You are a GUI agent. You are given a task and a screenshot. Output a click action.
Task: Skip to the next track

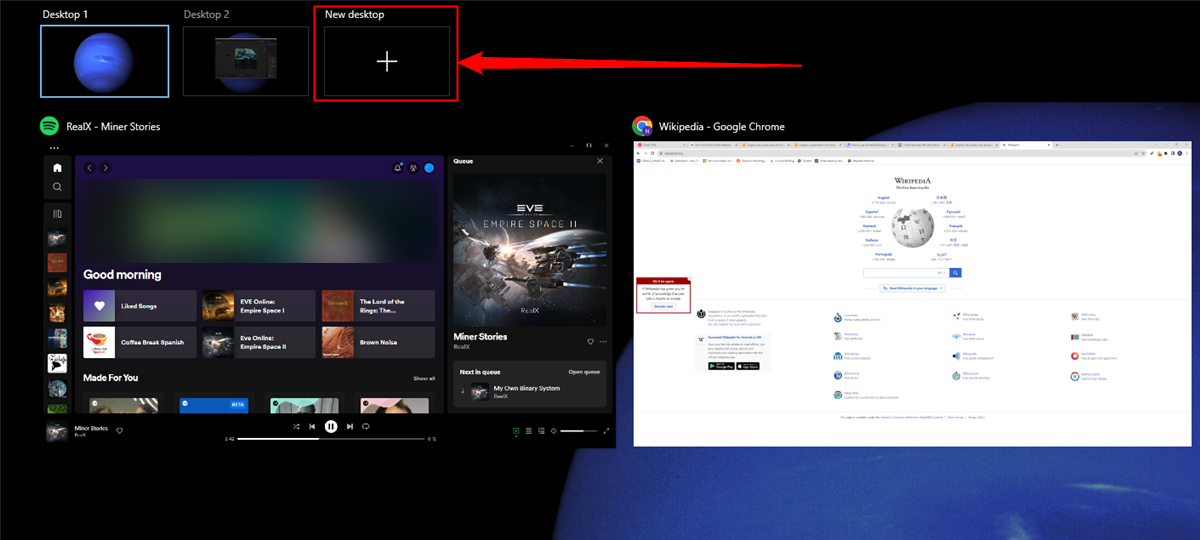tap(349, 426)
